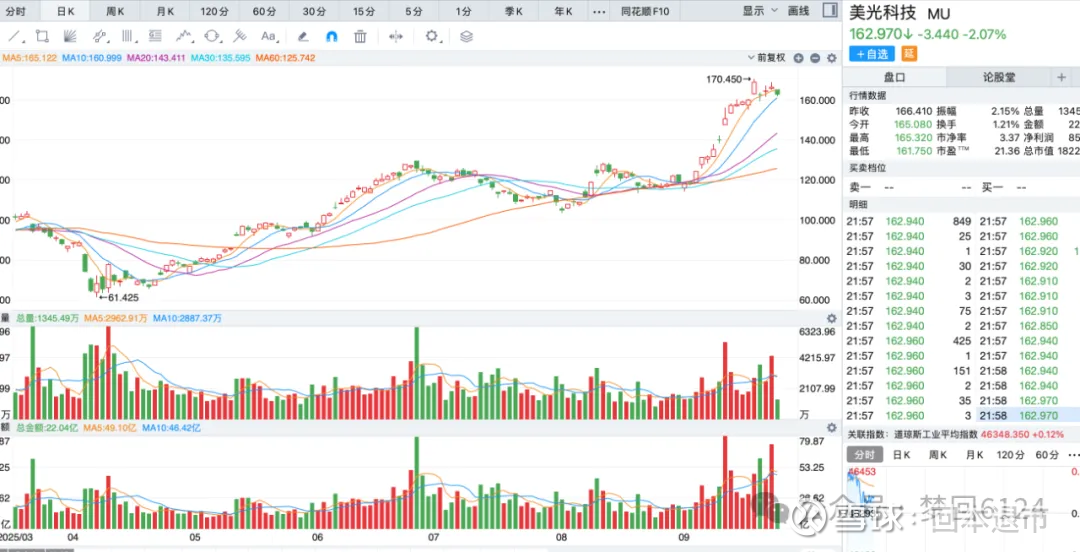1080x552 pixels.
Task: Select 日K in related index chart
Action: [901, 455]
